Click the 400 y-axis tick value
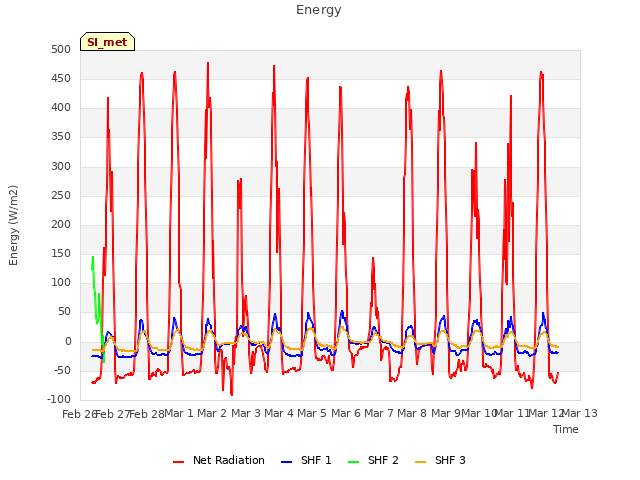Viewport: 640px width, 480px height. click(x=61, y=108)
